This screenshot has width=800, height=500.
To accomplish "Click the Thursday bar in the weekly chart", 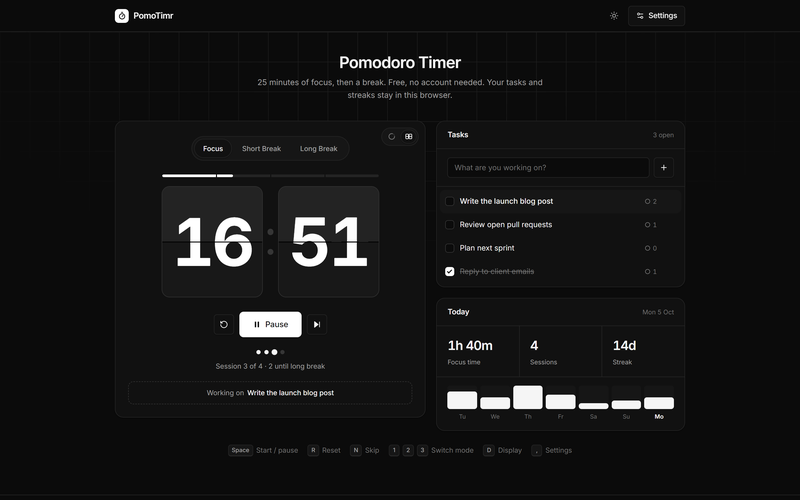I will coord(528,397).
